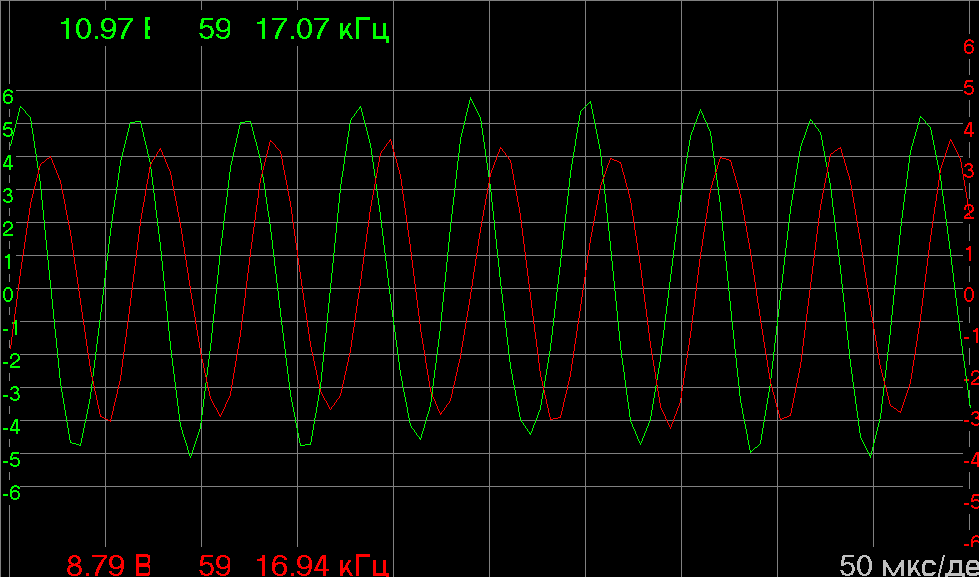
Task: Select the red axis label 0
Action: (x=968, y=294)
